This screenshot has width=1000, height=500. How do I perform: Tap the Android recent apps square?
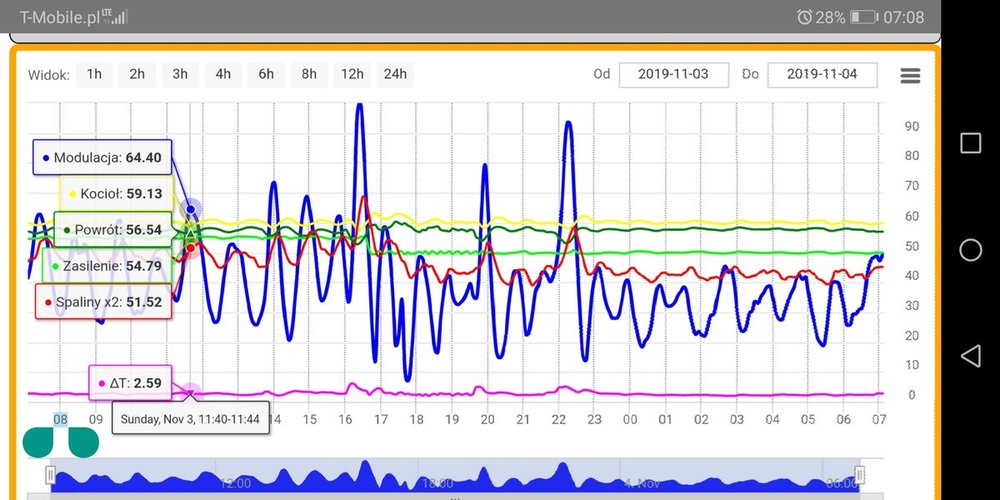coord(969,143)
